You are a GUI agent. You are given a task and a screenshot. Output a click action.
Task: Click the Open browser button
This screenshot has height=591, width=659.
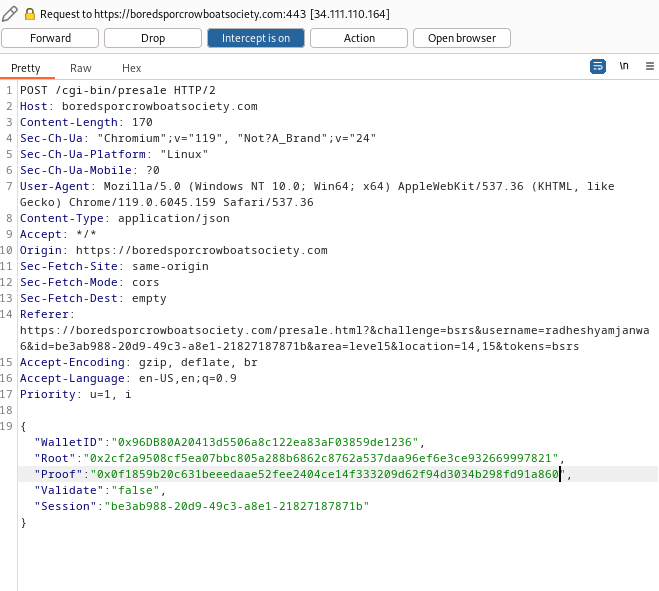[x=461, y=38]
